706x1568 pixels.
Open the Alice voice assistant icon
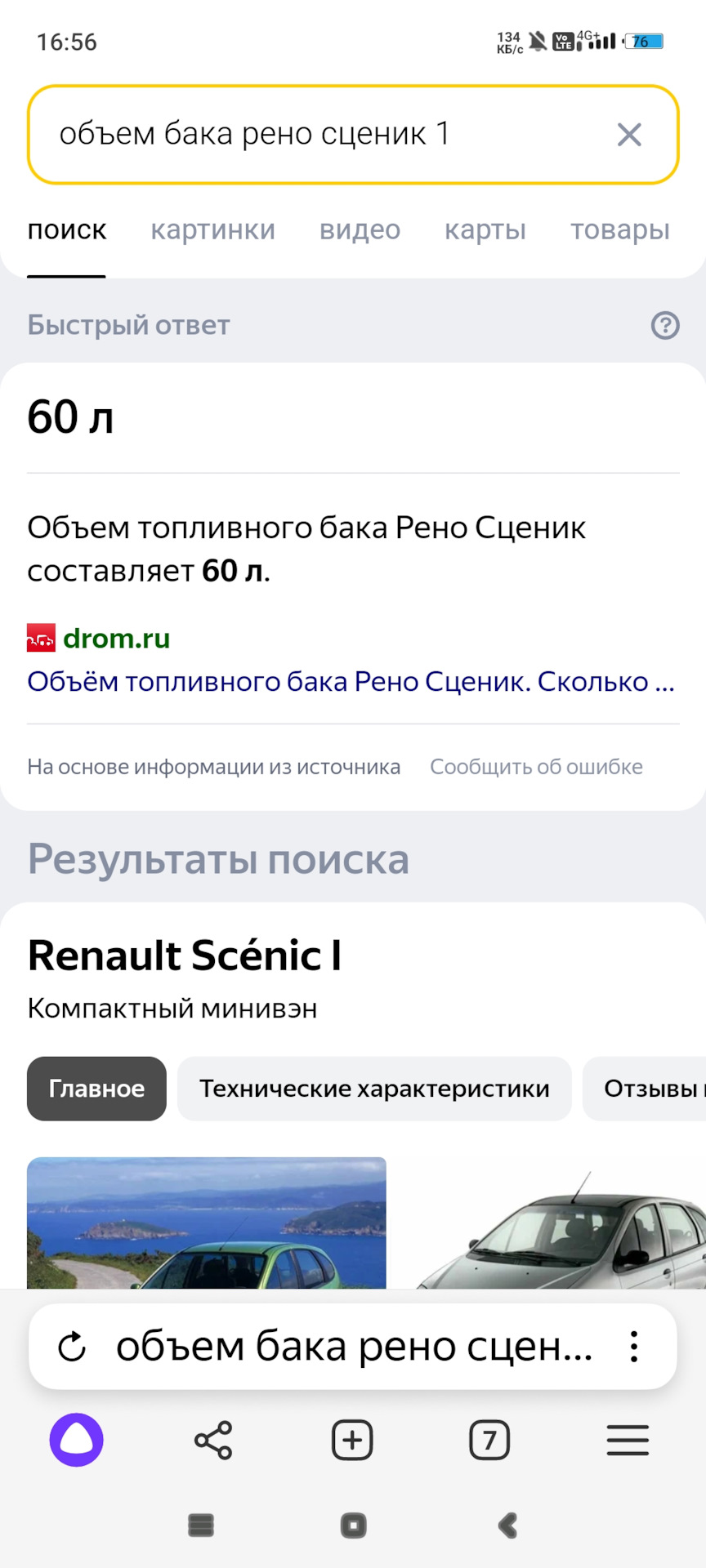click(77, 1440)
